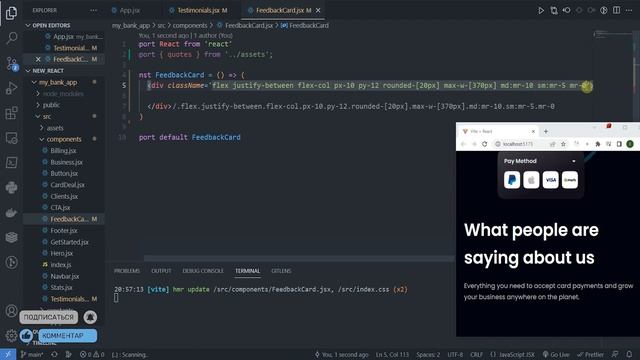
Task: Click the remote window icon in status bar
Action: (x=8, y=354)
